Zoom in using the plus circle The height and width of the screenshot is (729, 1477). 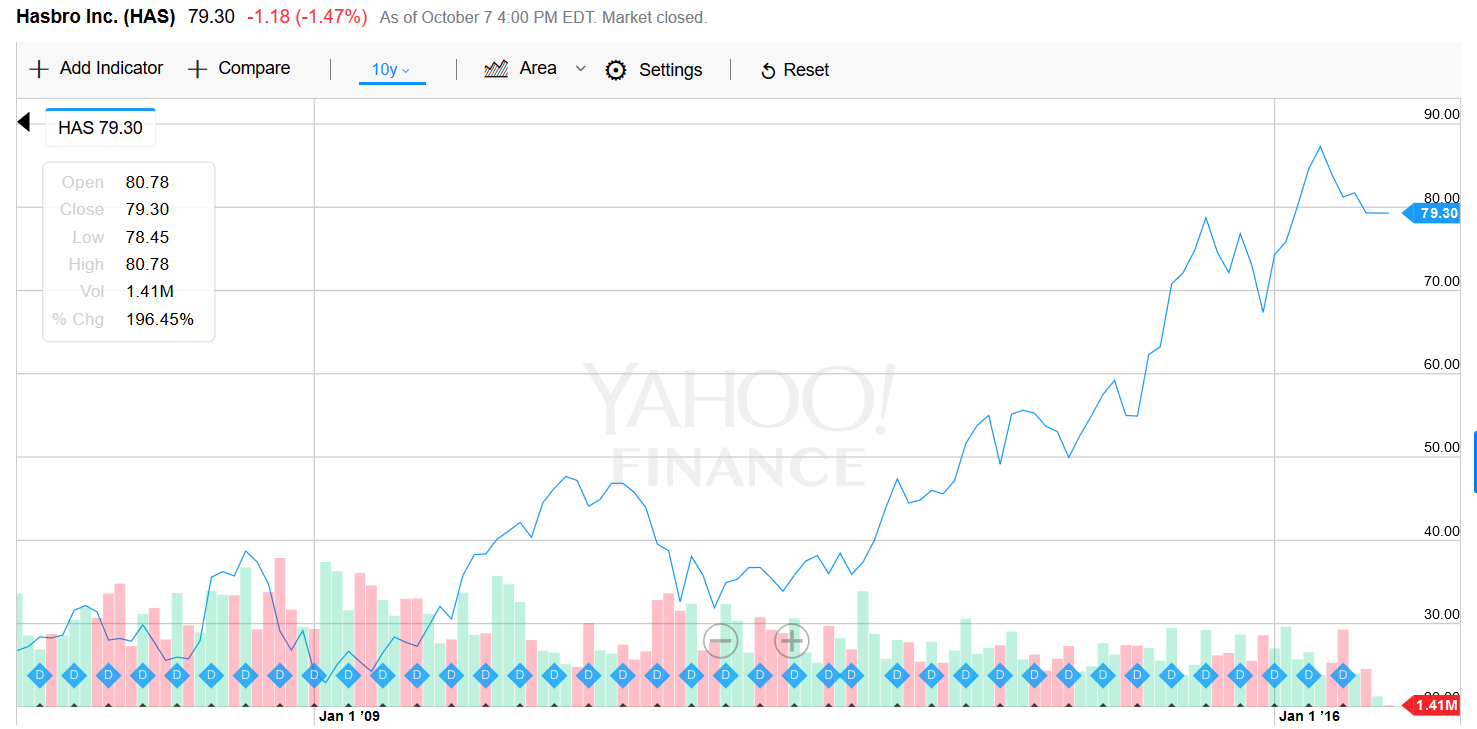[x=791, y=640]
